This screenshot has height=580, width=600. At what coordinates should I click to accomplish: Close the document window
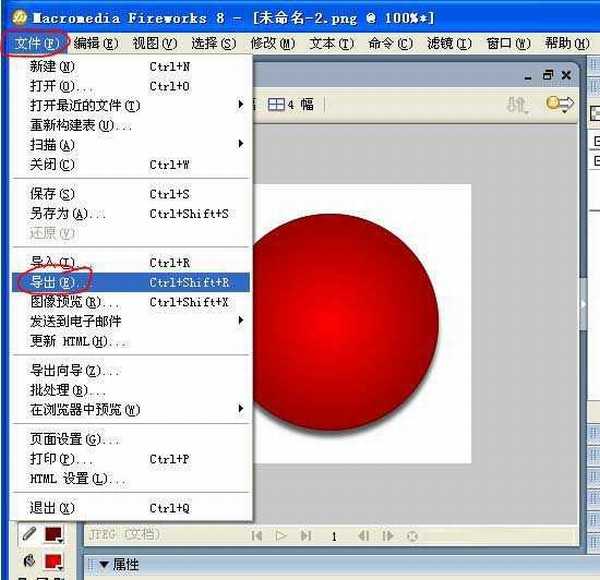tap(566, 75)
